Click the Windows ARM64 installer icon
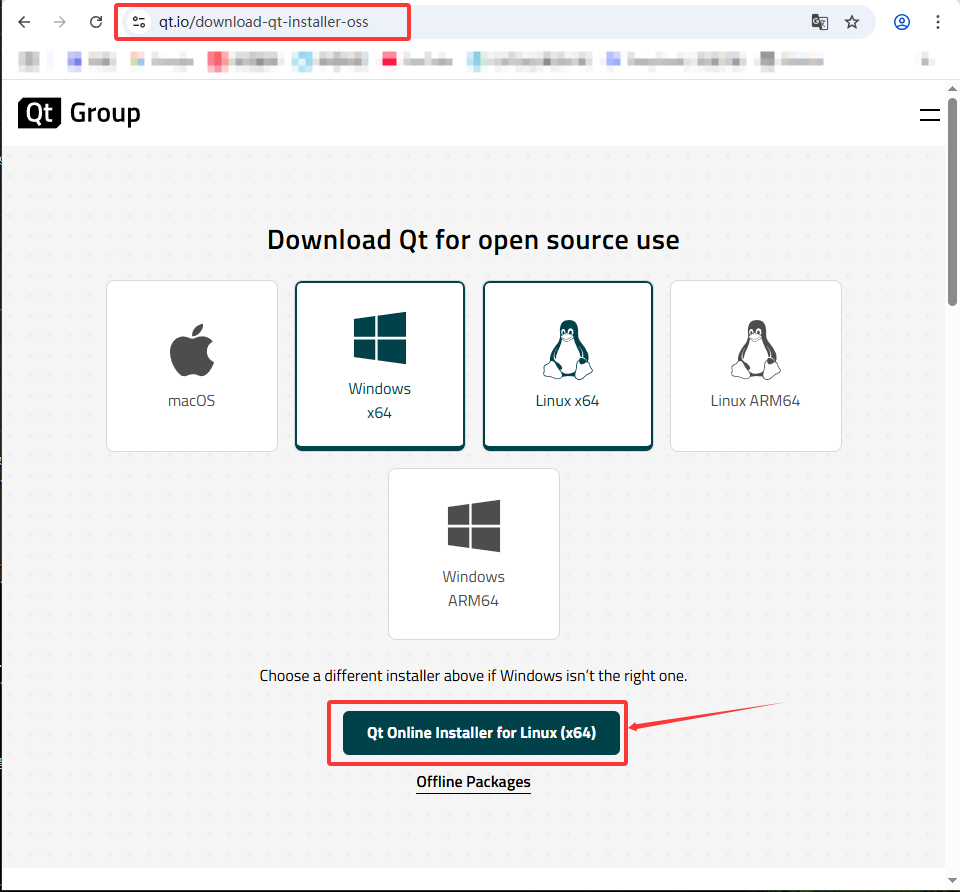Screen dimensions: 960x892 coord(473,526)
